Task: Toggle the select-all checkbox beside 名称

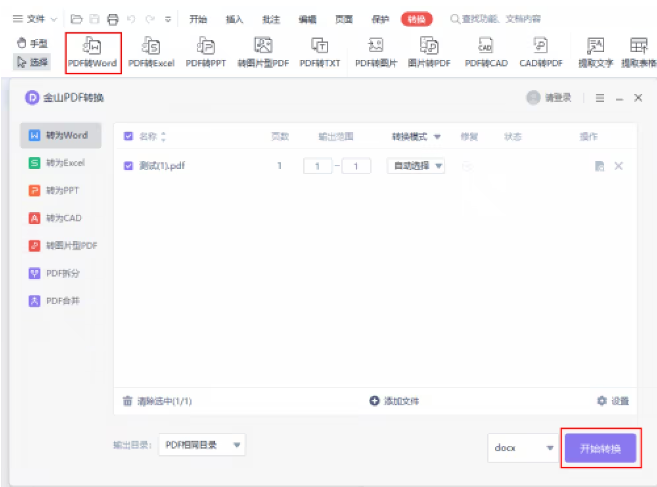Action: pyautogui.click(x=128, y=136)
